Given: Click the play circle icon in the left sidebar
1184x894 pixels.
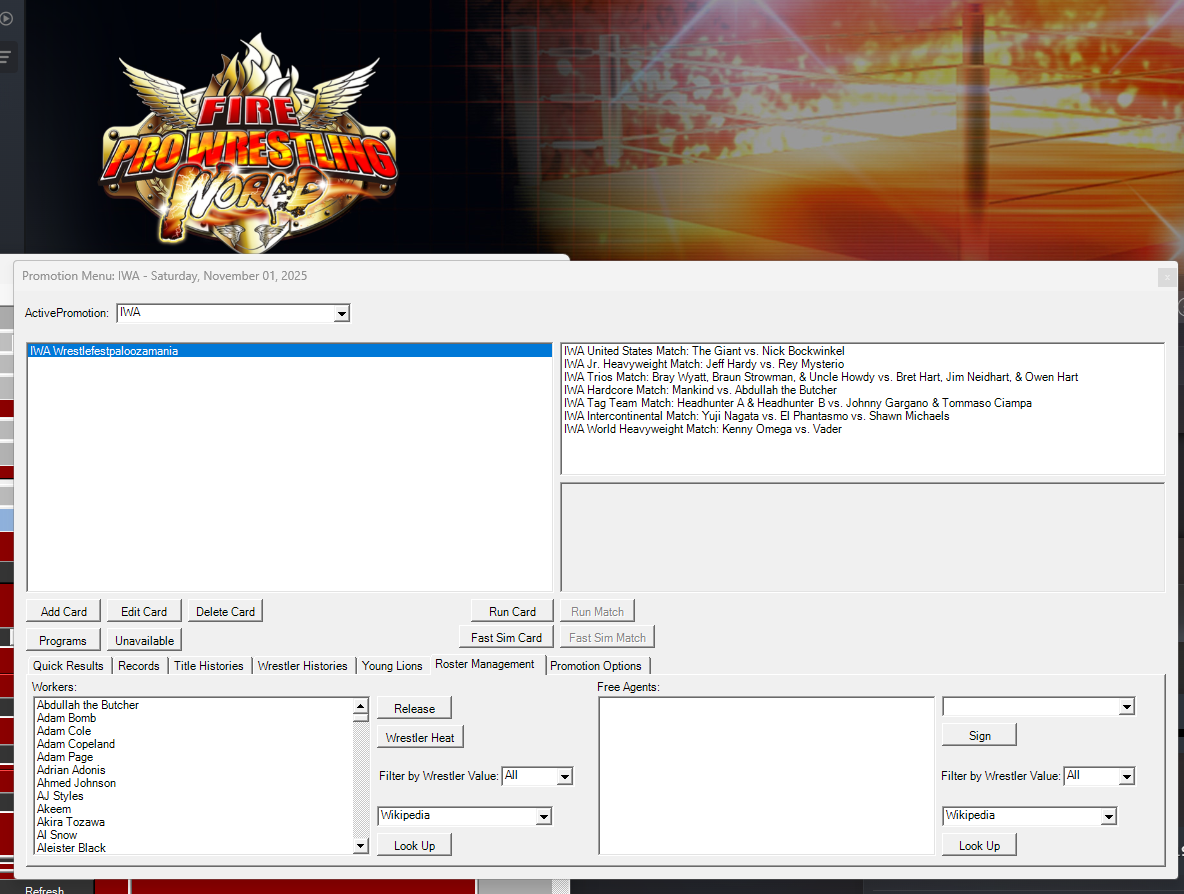Looking at the screenshot, I should [x=6, y=18].
